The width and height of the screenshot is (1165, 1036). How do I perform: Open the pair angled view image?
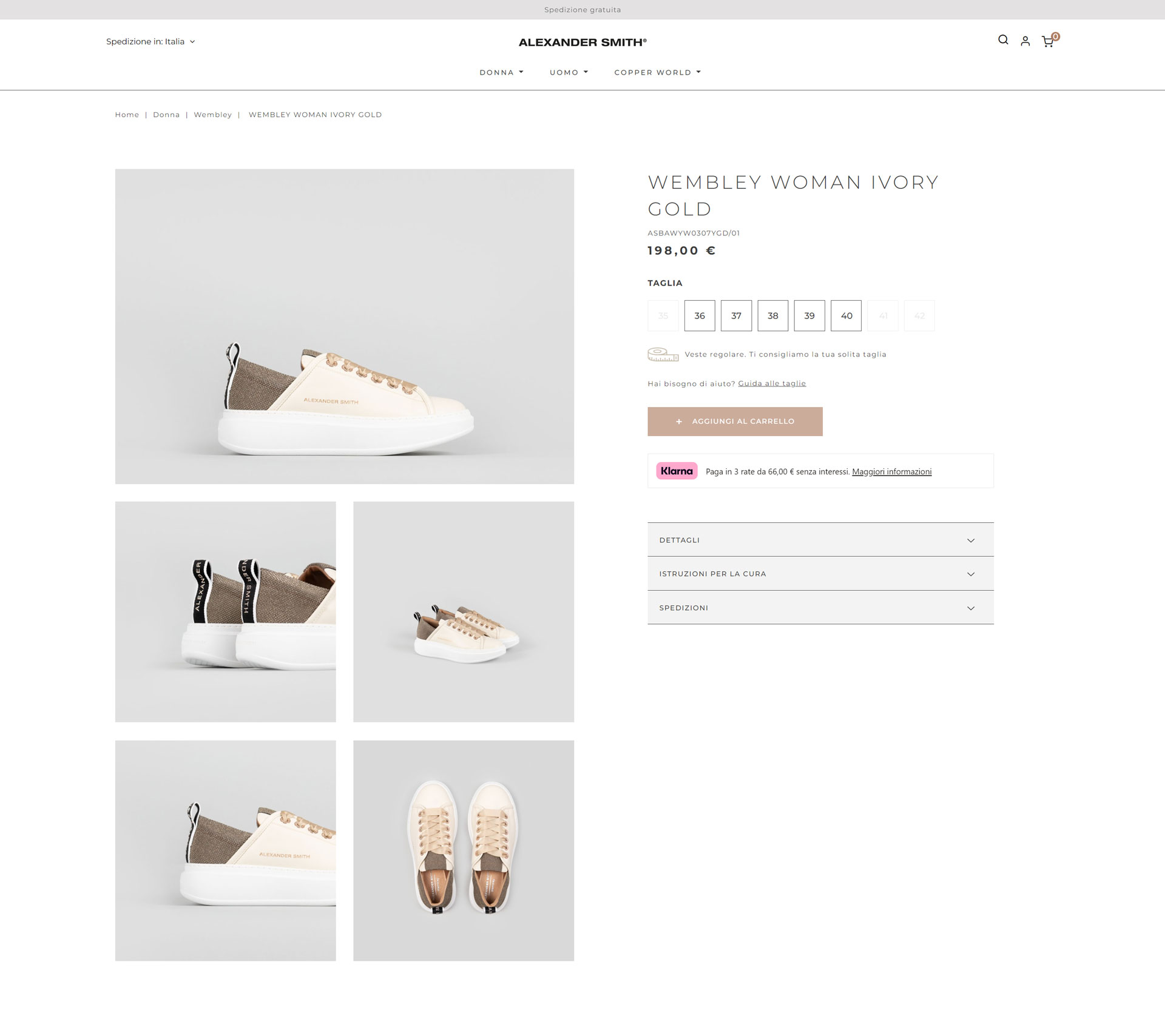pyautogui.click(x=464, y=612)
